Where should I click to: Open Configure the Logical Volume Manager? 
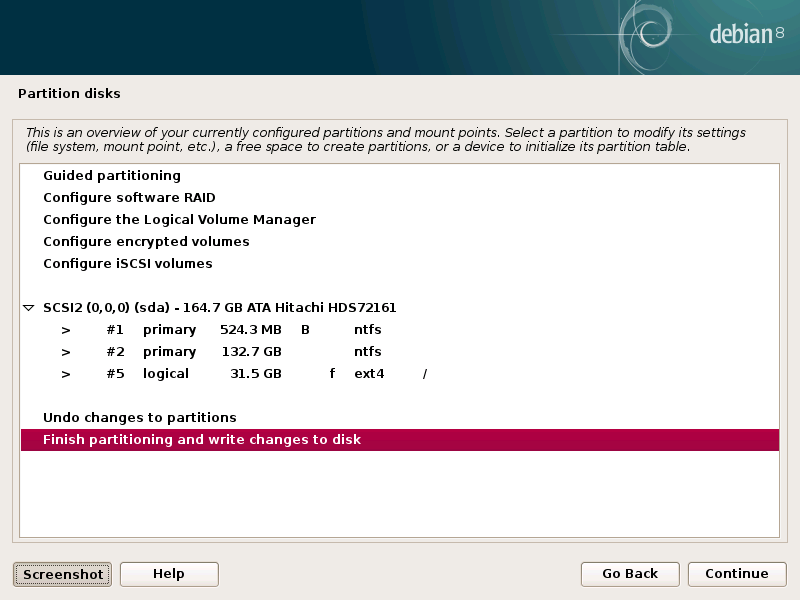coord(179,220)
